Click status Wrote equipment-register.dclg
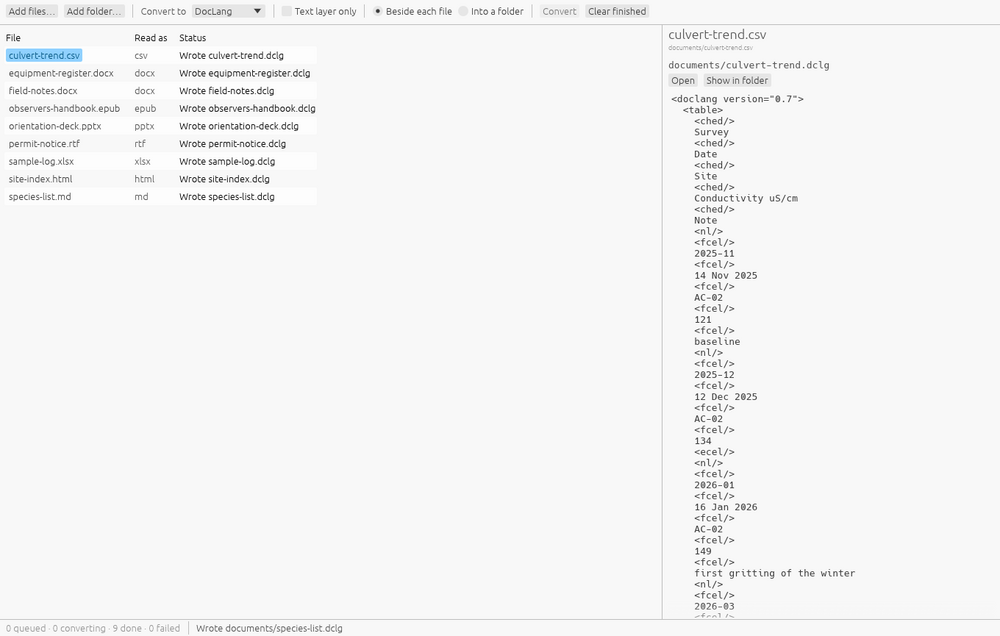 pyautogui.click(x=245, y=73)
